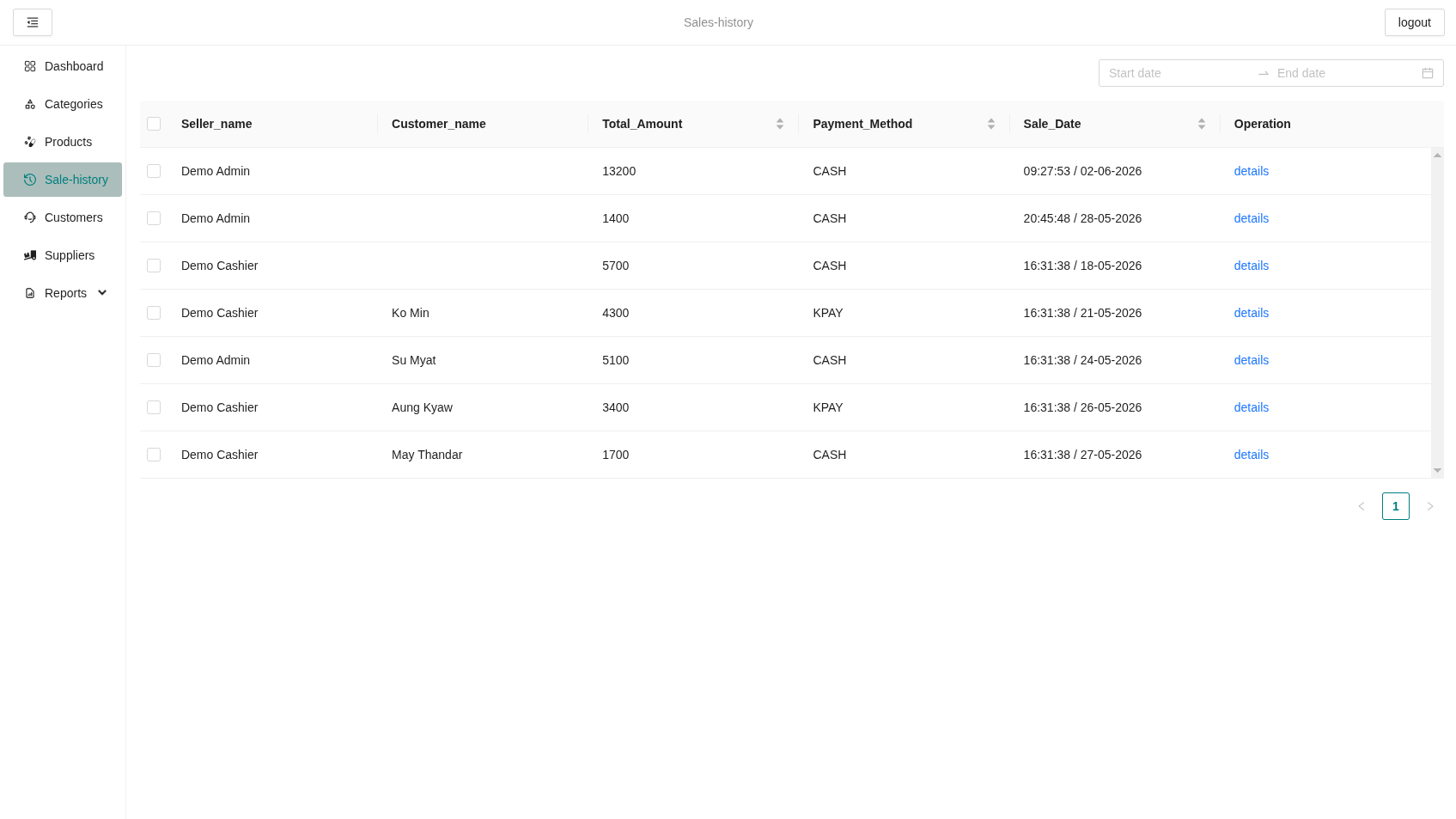The image size is (1456, 819).
Task: Click the customer name Su Myat
Action: (x=413, y=360)
